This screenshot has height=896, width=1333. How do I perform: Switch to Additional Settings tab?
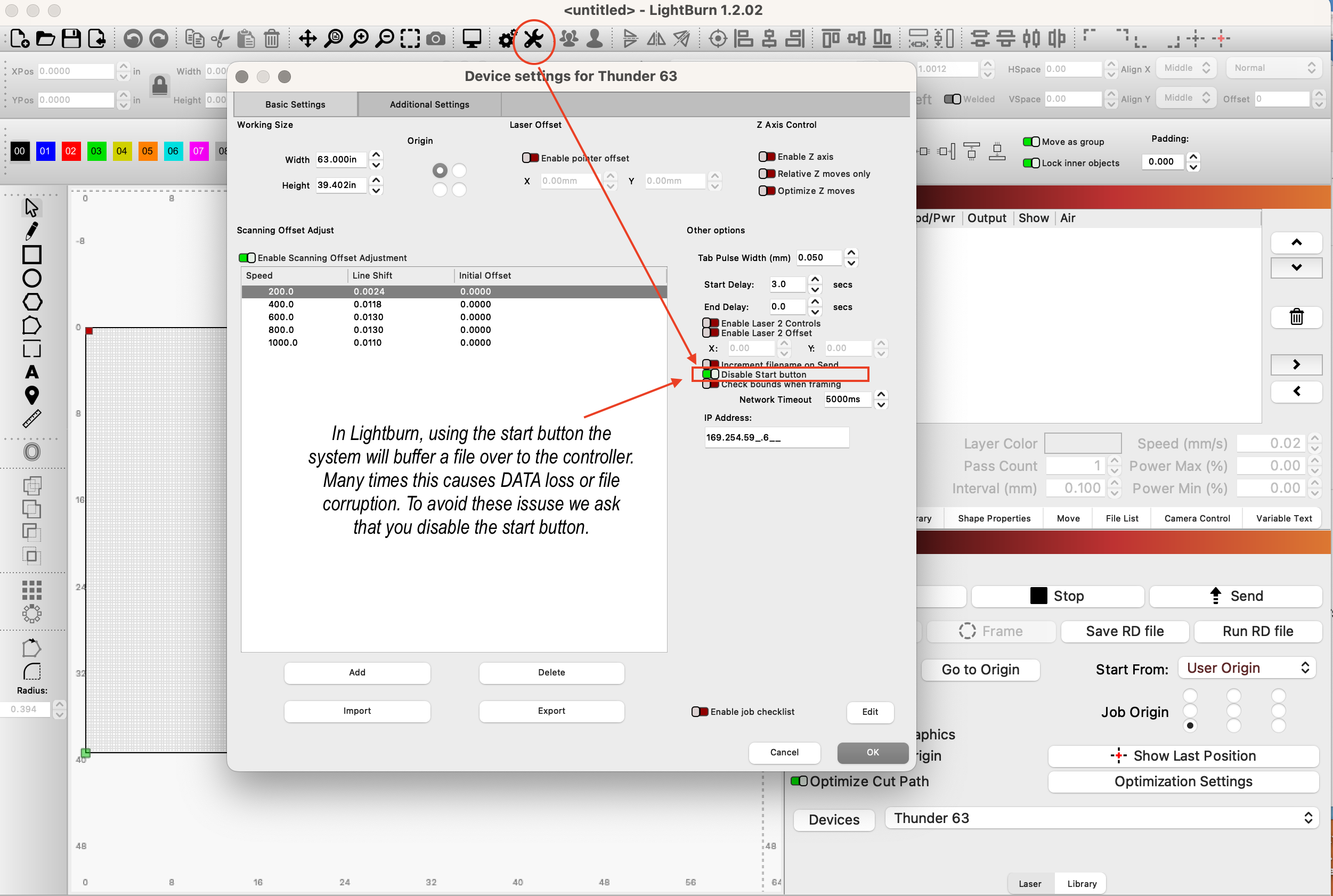[x=429, y=104]
